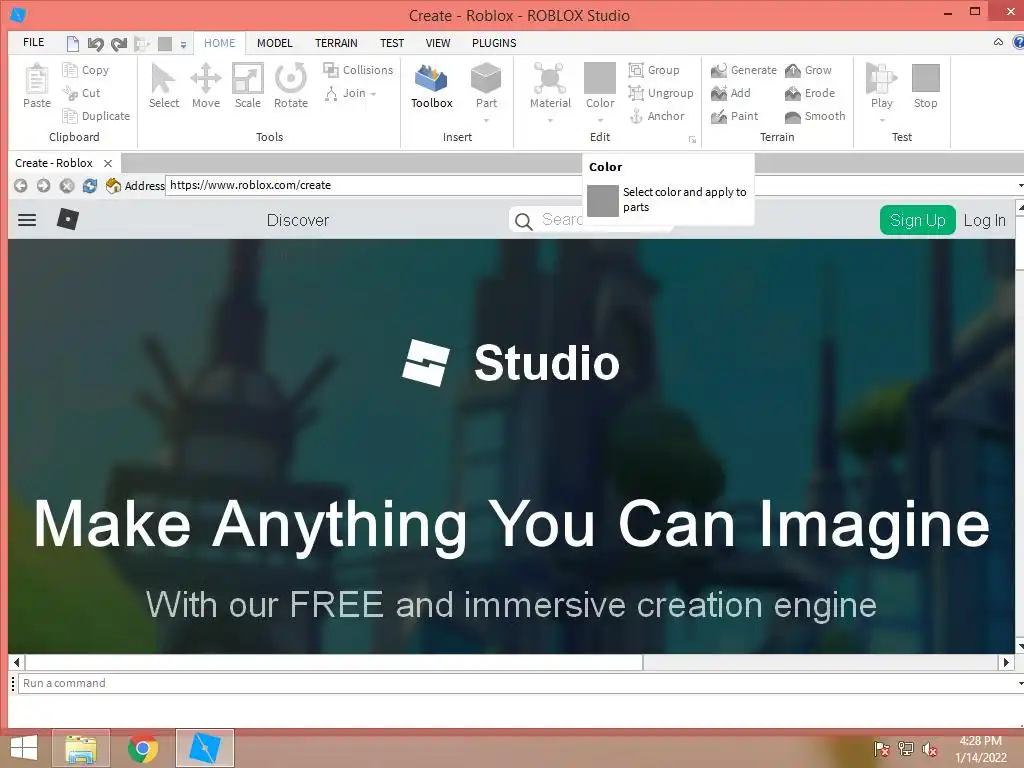Screen dimensions: 1024x768
Task: Click the Copy icon
Action: (70, 70)
